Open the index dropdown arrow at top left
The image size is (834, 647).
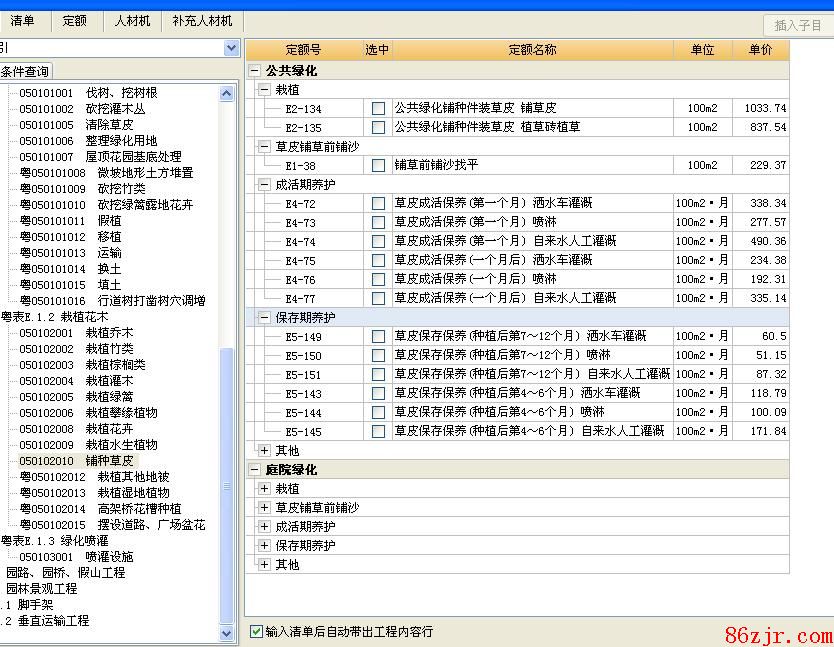pos(232,48)
